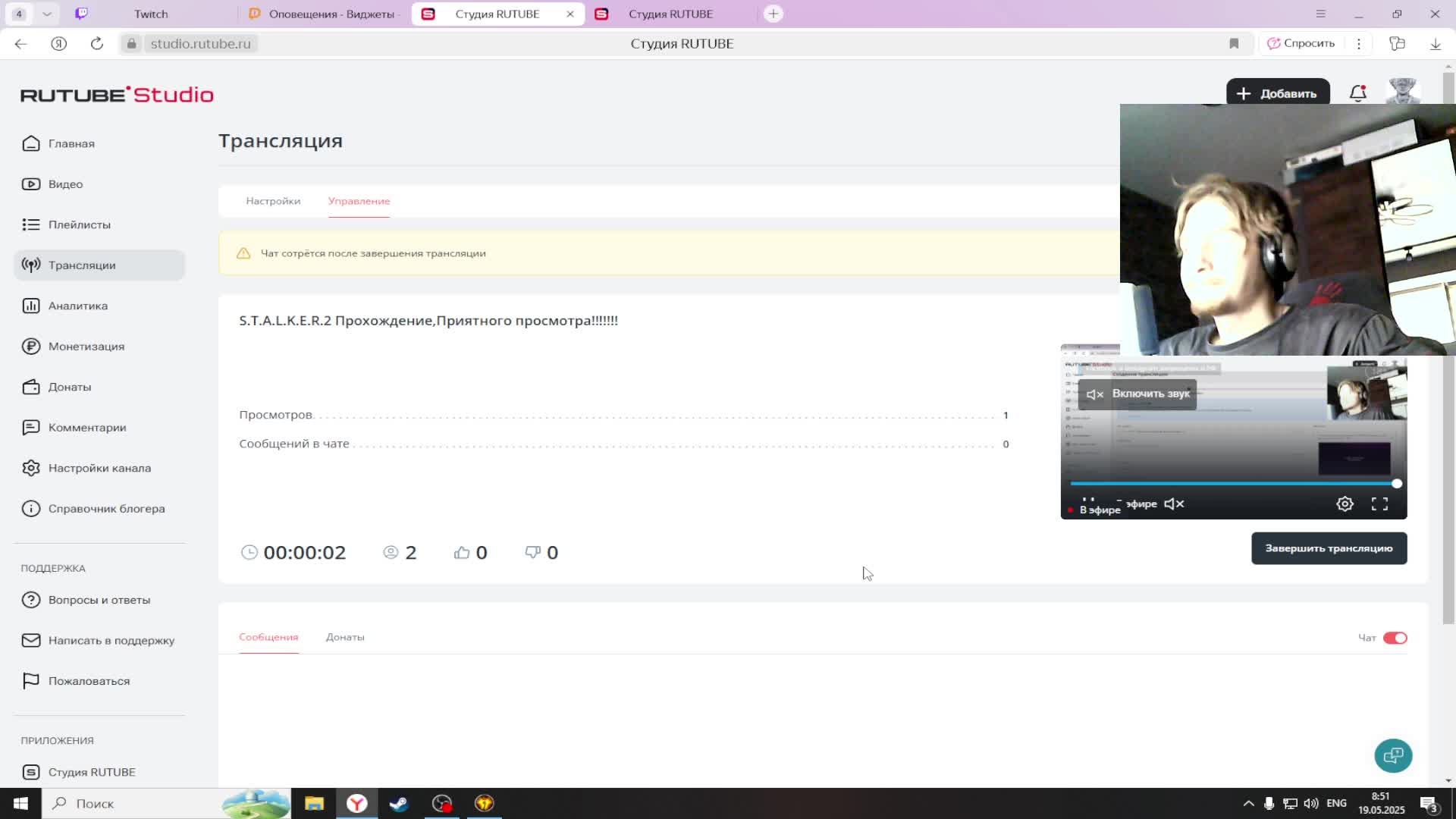1456x819 pixels.
Task: Open player settings gear in preview
Action: (x=1345, y=504)
